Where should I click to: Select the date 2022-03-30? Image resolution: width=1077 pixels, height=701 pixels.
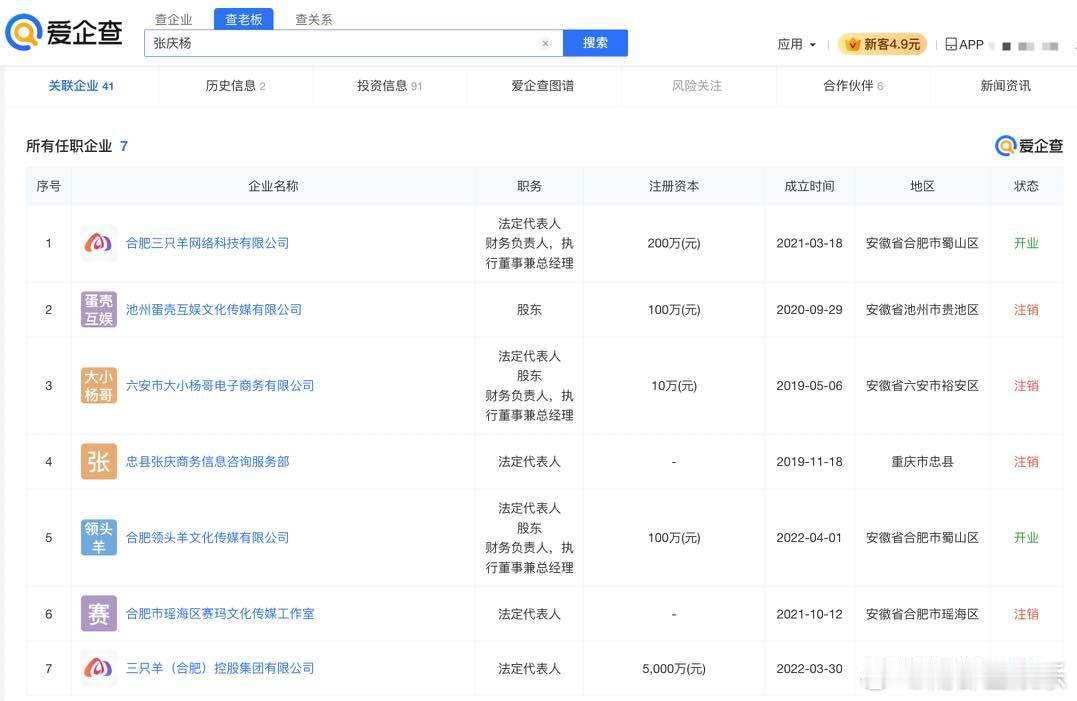pos(809,668)
